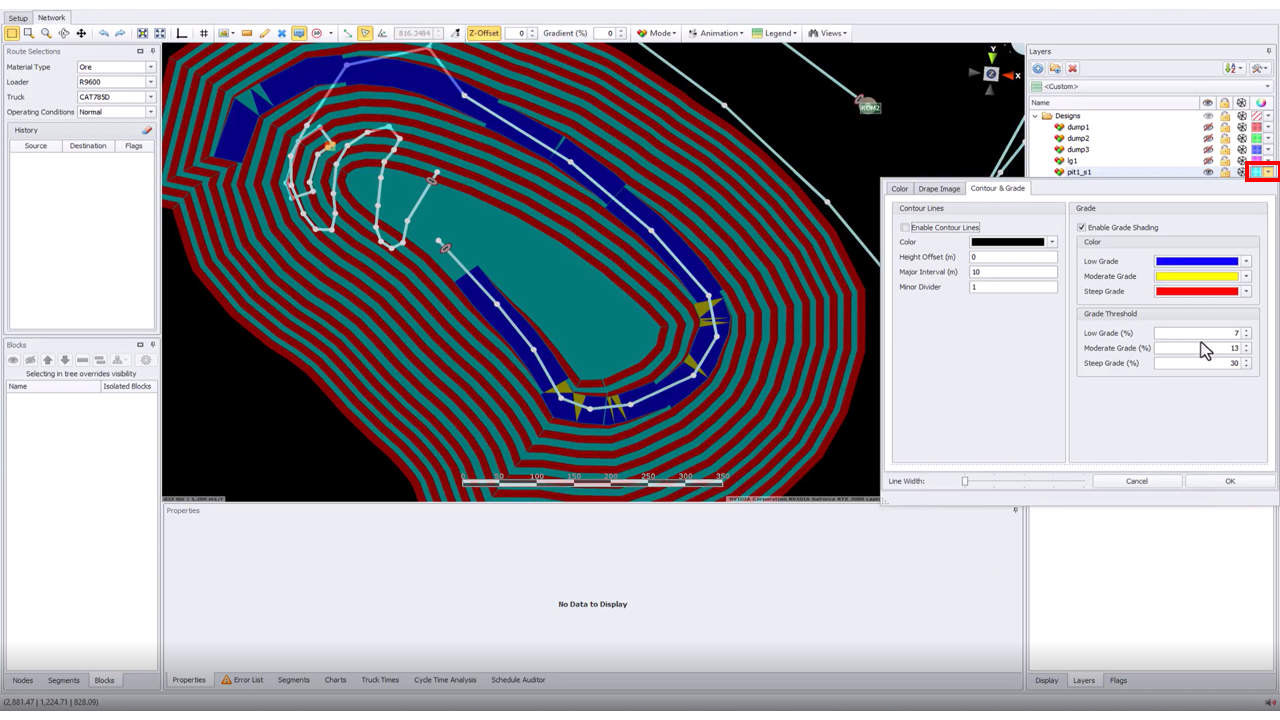Click the Cancel button
Image resolution: width=1280 pixels, height=720 pixels.
pyautogui.click(x=1136, y=481)
